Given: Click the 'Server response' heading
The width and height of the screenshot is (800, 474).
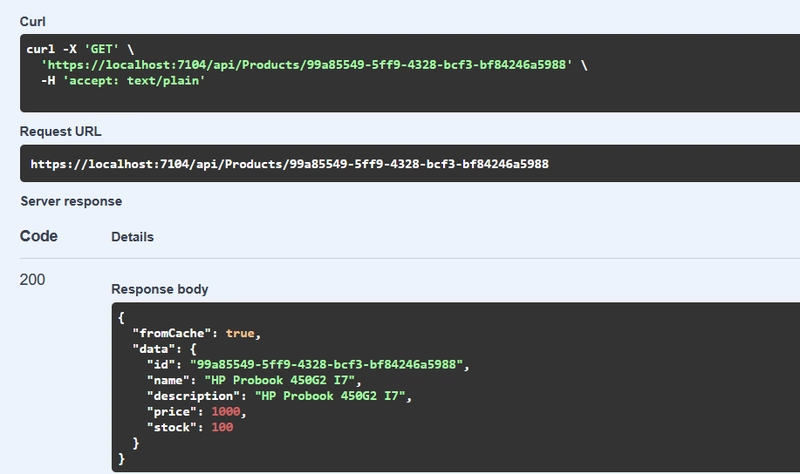Looking at the screenshot, I should point(71,201).
